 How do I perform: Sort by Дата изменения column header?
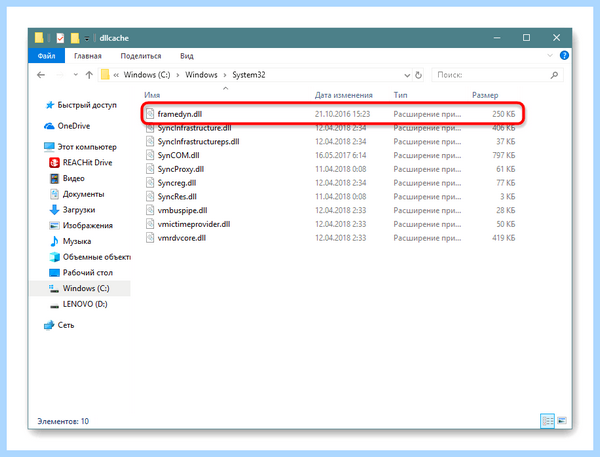pos(343,95)
